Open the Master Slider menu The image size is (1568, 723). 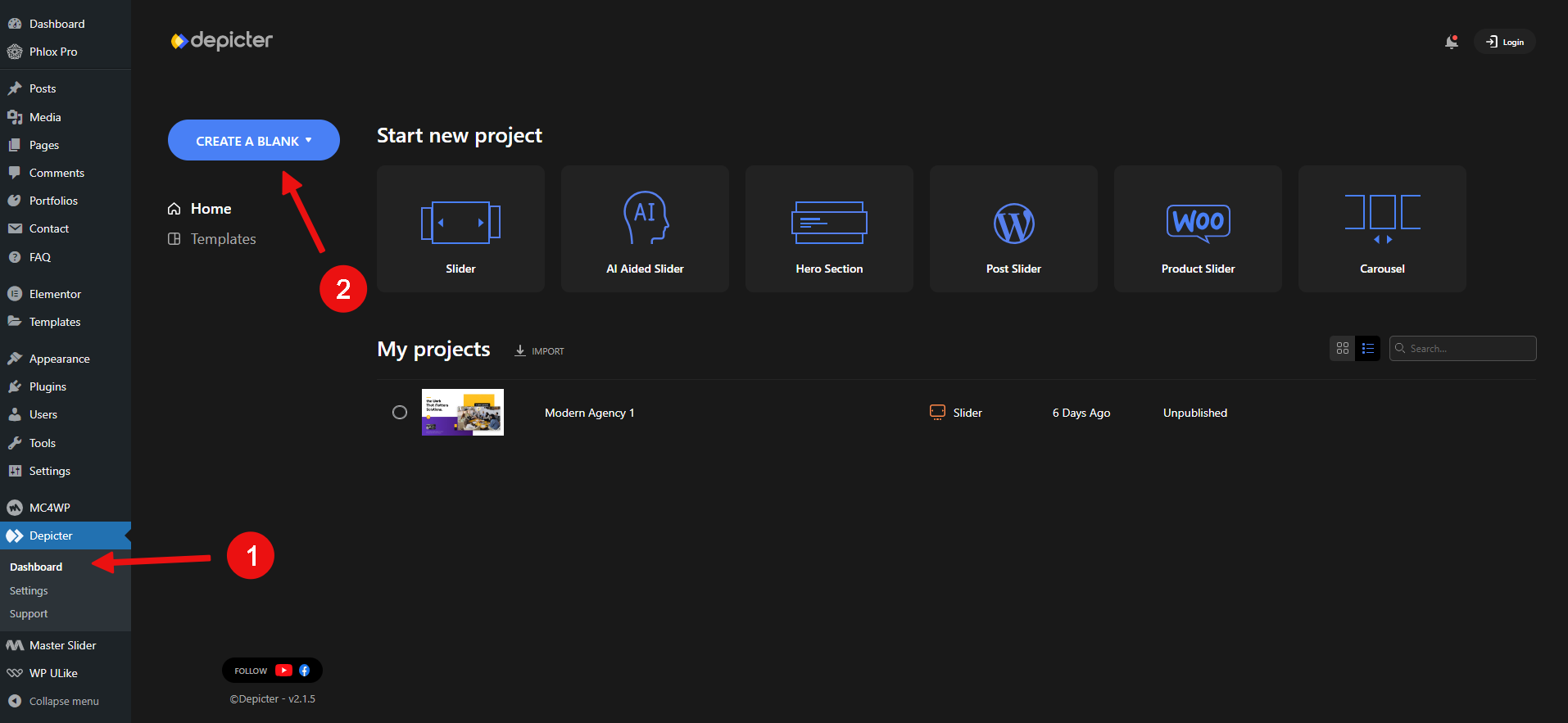[x=66, y=645]
